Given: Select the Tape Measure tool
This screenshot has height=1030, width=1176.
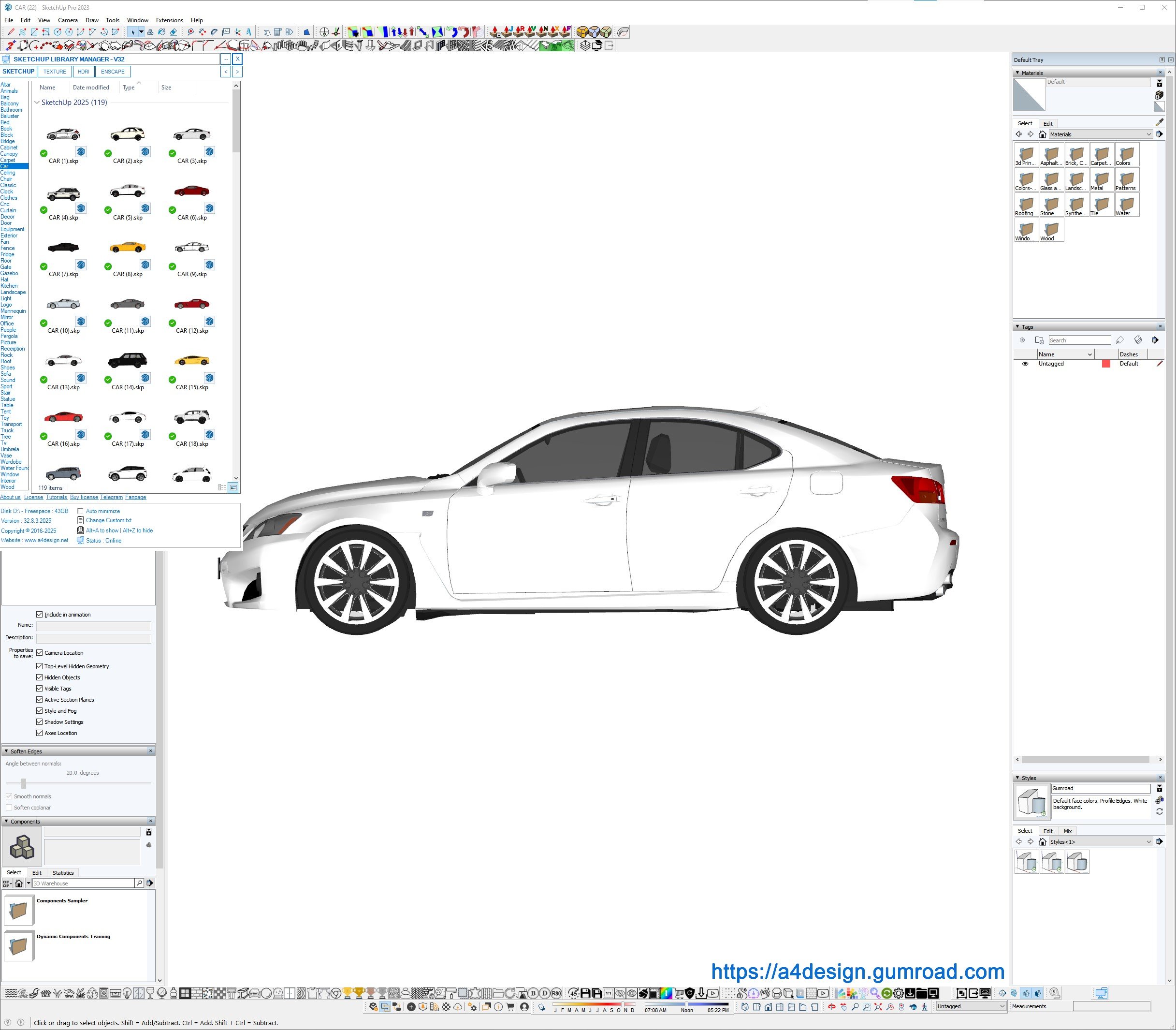Looking at the screenshot, I should (191, 32).
